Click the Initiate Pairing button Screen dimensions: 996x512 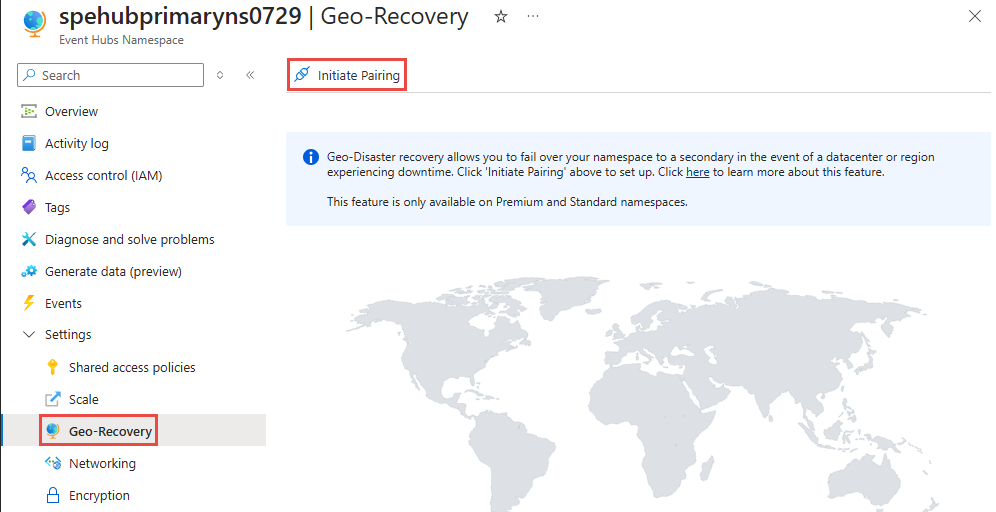pyautogui.click(x=358, y=75)
